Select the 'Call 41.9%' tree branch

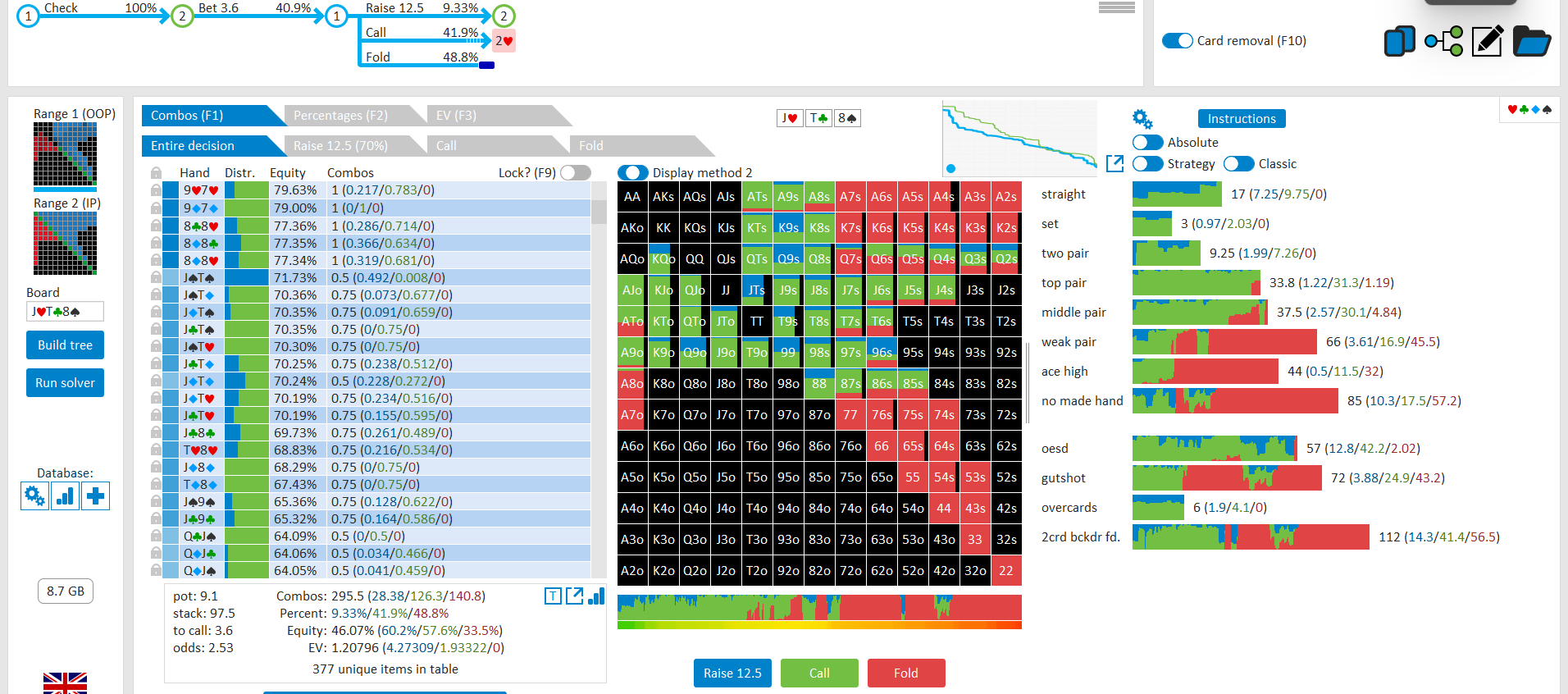422,33
